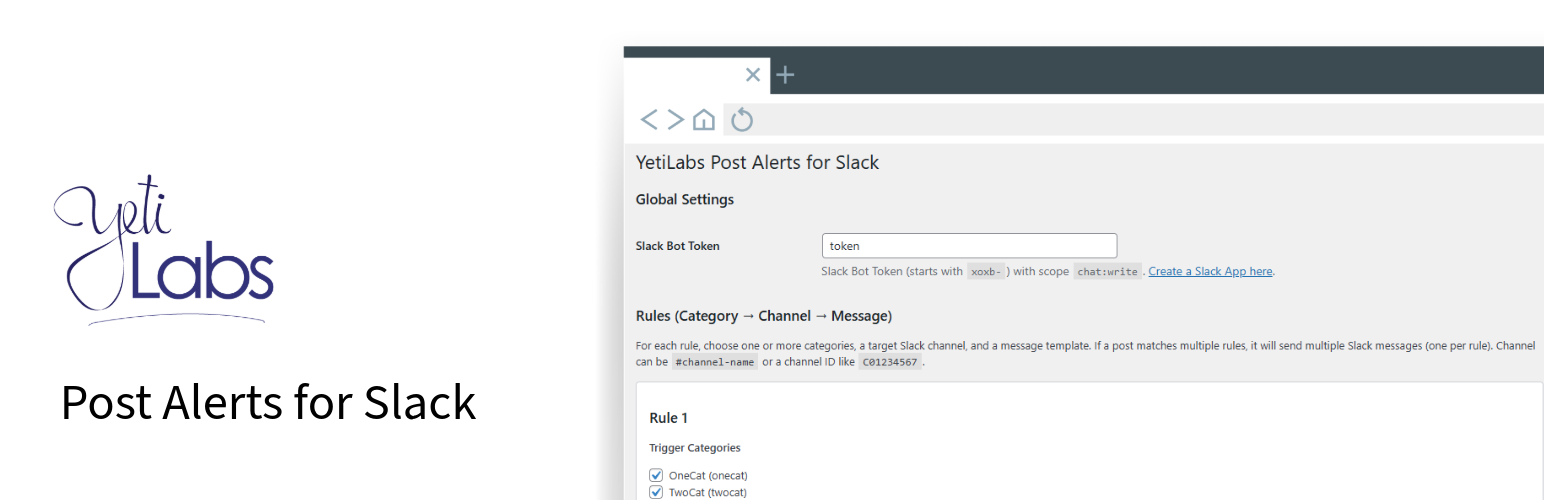
Task: Focus the Slack Bot Token input field
Action: pos(968,246)
